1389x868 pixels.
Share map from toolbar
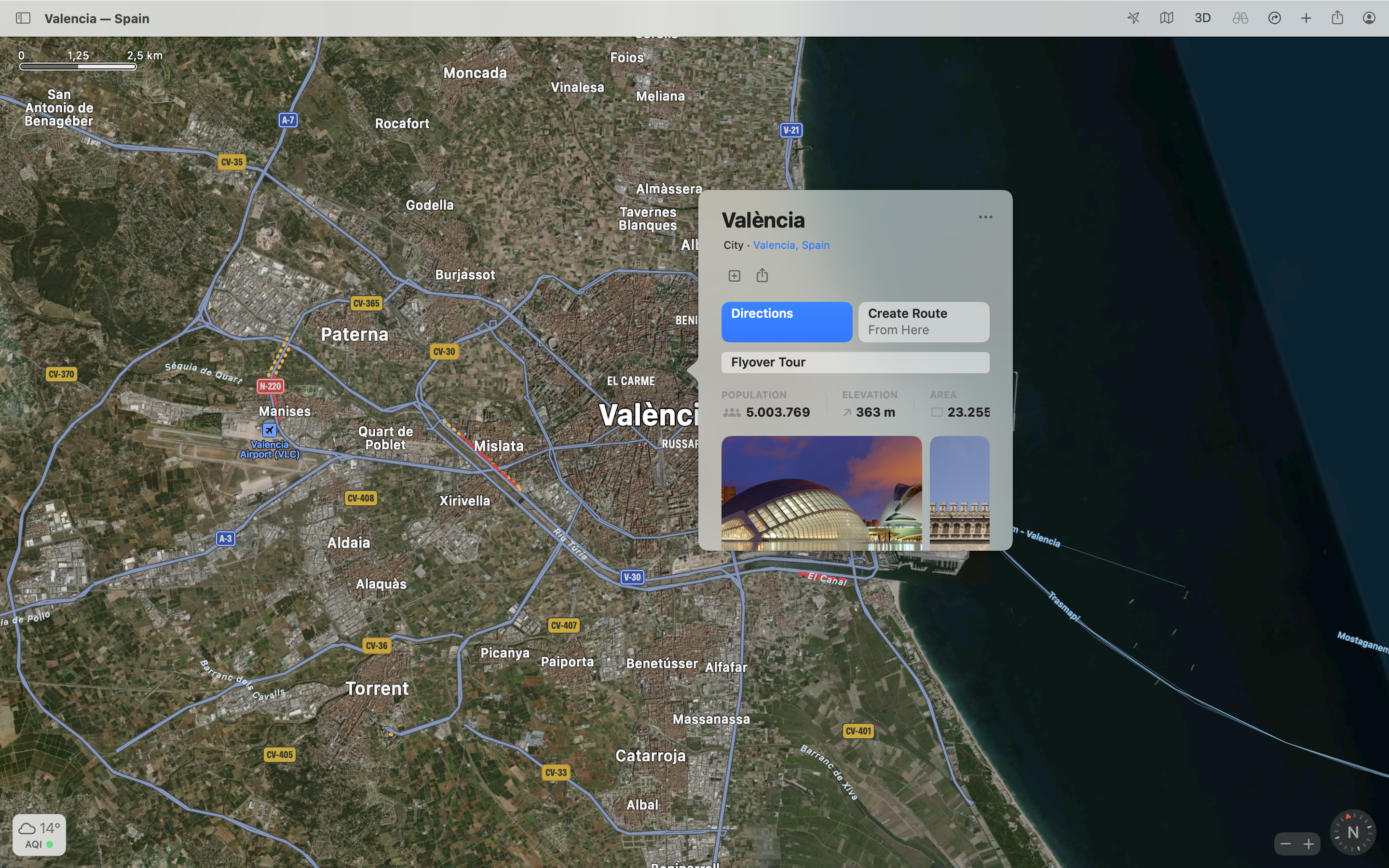pos(1337,18)
